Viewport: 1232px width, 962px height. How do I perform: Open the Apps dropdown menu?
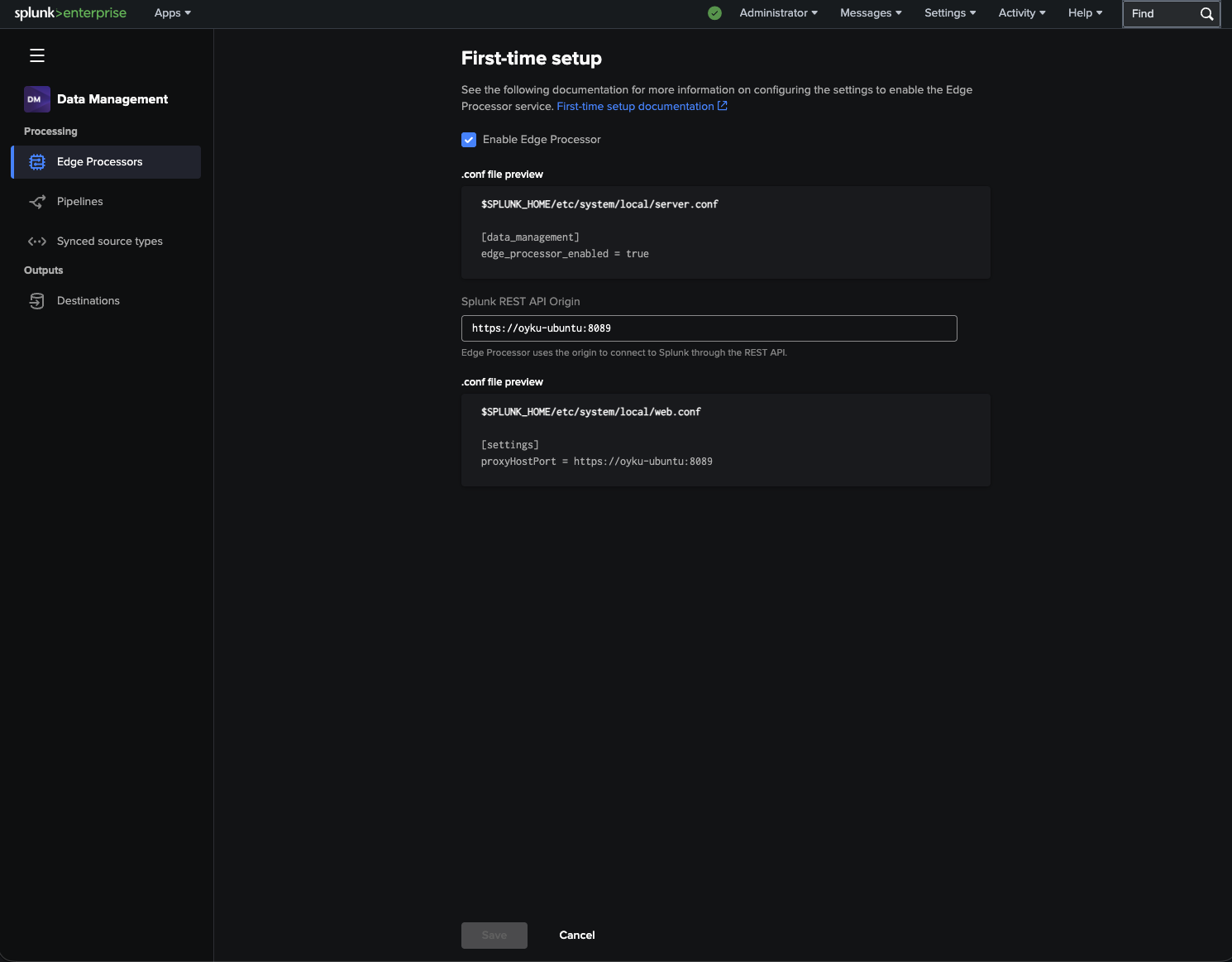coord(173,13)
